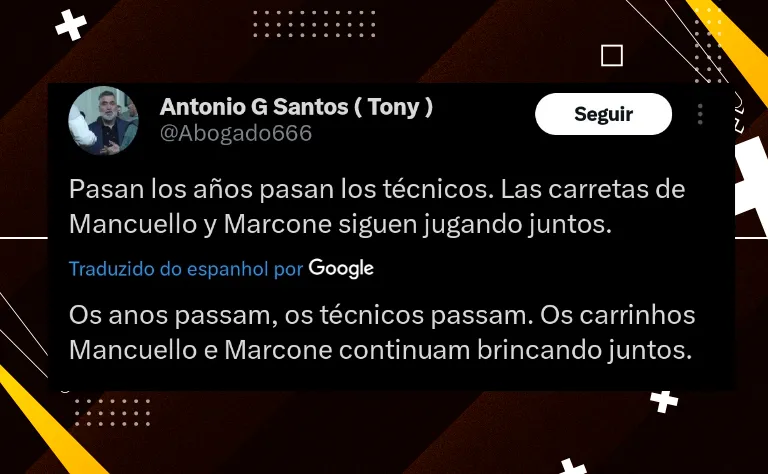Viewport: 768px width, 474px height.
Task: Open the @Abogado666 handle link
Action: coord(236,133)
